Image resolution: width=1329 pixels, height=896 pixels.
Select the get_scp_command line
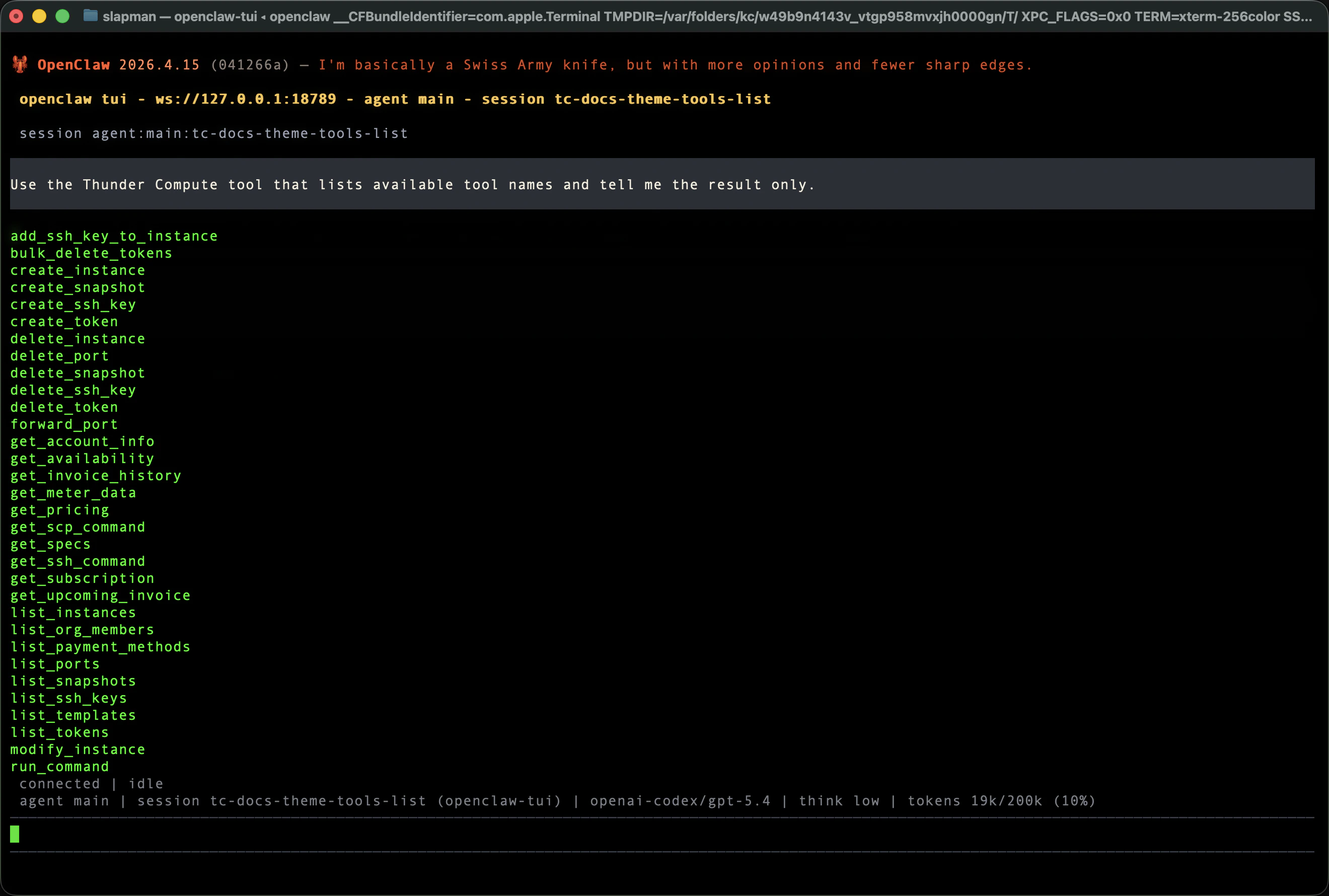click(x=78, y=528)
